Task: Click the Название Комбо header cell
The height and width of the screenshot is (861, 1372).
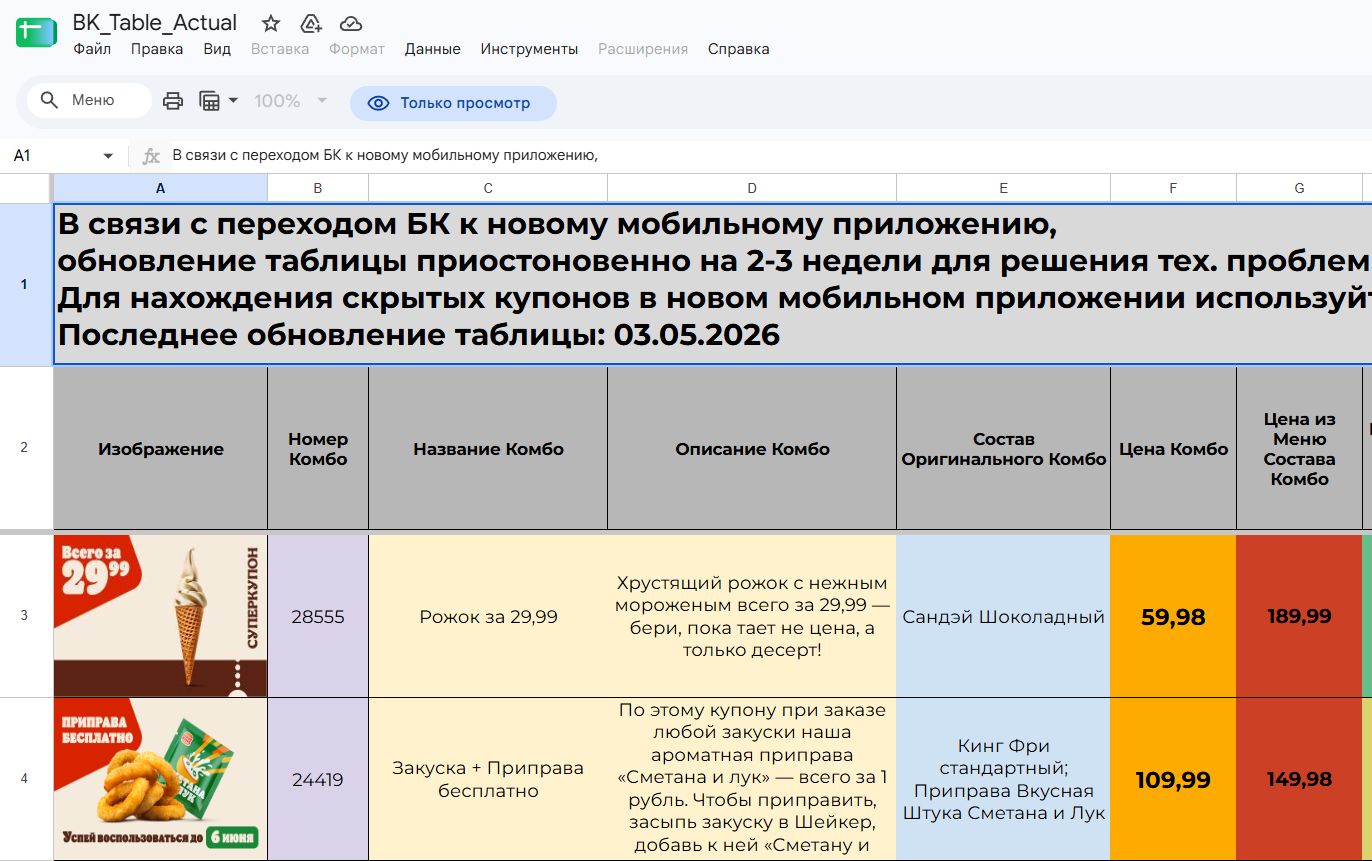Action: pyautogui.click(x=488, y=449)
